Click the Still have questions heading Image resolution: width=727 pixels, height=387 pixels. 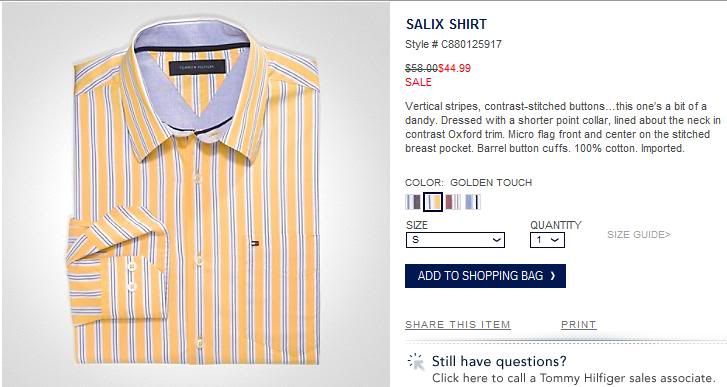coord(499,361)
